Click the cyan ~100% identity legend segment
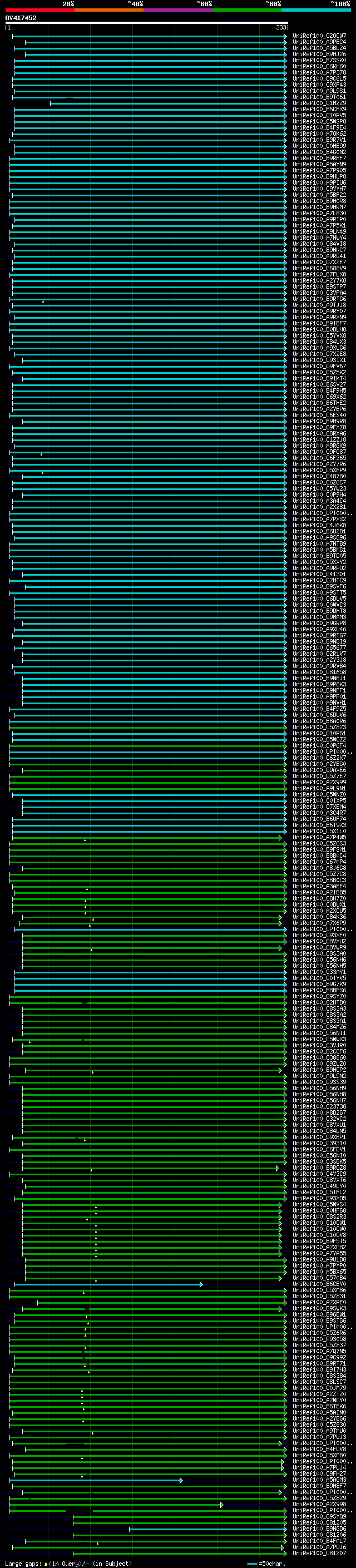 (317, 10)
